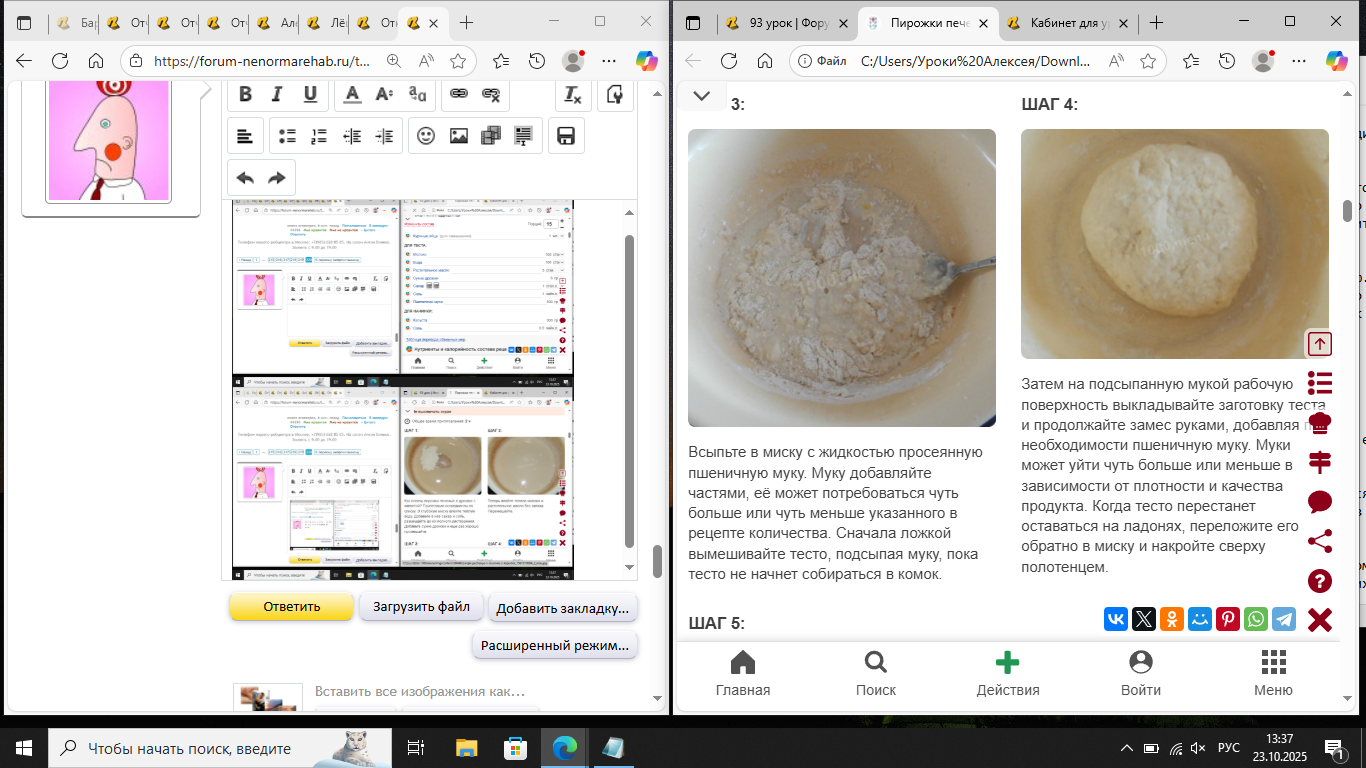Screen dimensions: 1366x768
Task: Open the text alignment dropdown
Action: (245, 136)
